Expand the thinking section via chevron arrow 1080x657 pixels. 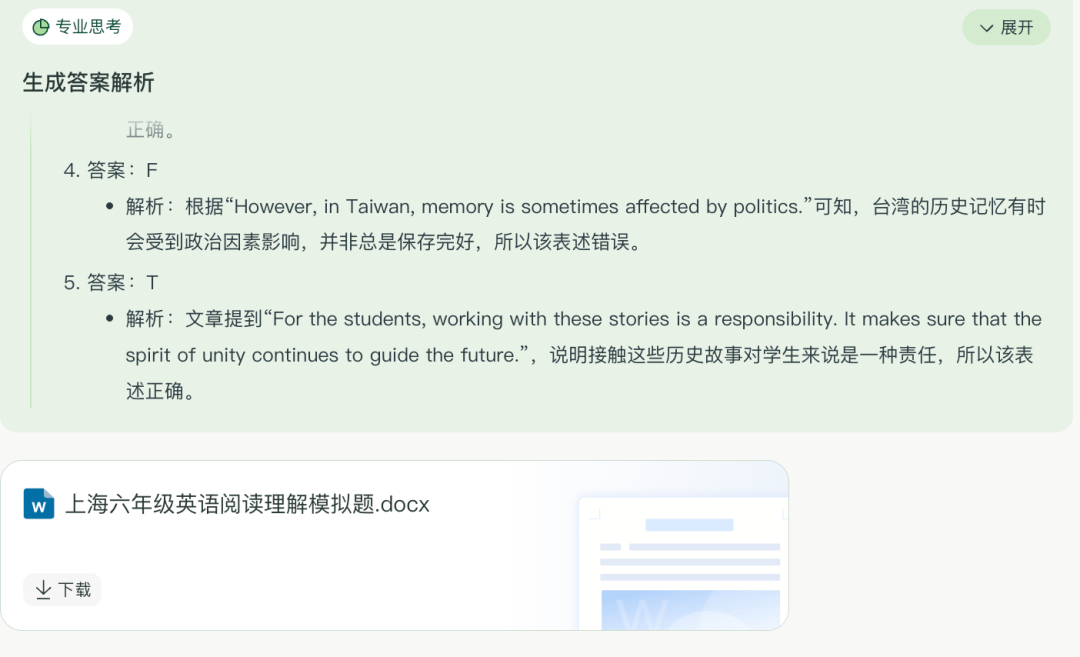987,28
